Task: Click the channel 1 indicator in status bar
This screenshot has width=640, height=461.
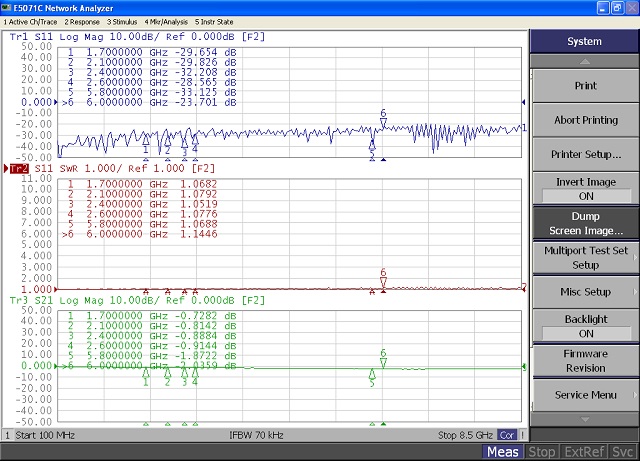Action: pos(7,435)
